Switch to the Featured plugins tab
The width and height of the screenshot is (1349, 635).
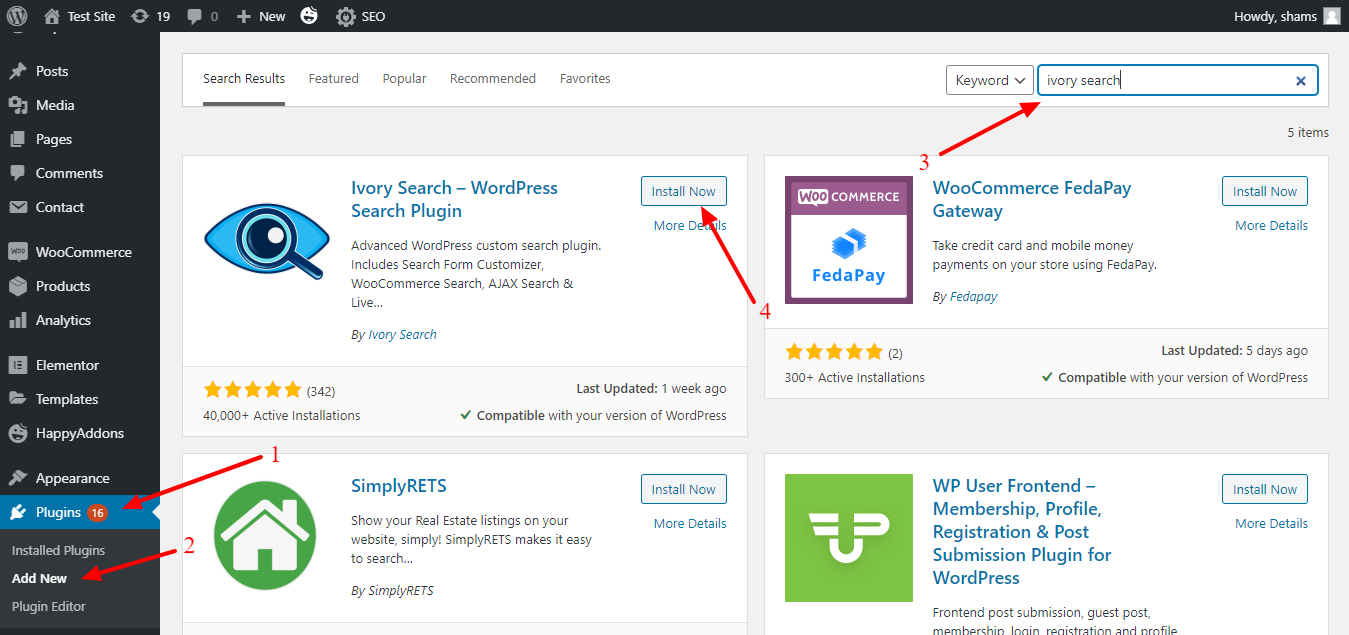tap(333, 78)
